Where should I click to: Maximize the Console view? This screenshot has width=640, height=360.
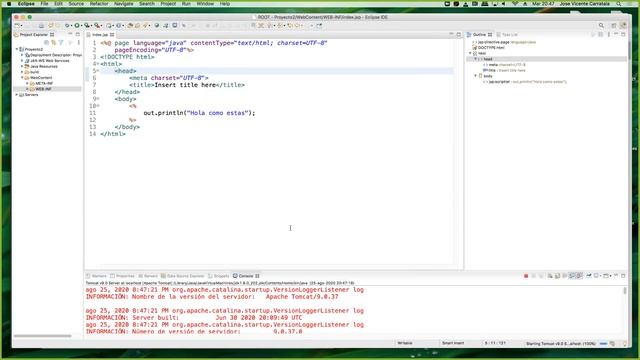(x=623, y=276)
